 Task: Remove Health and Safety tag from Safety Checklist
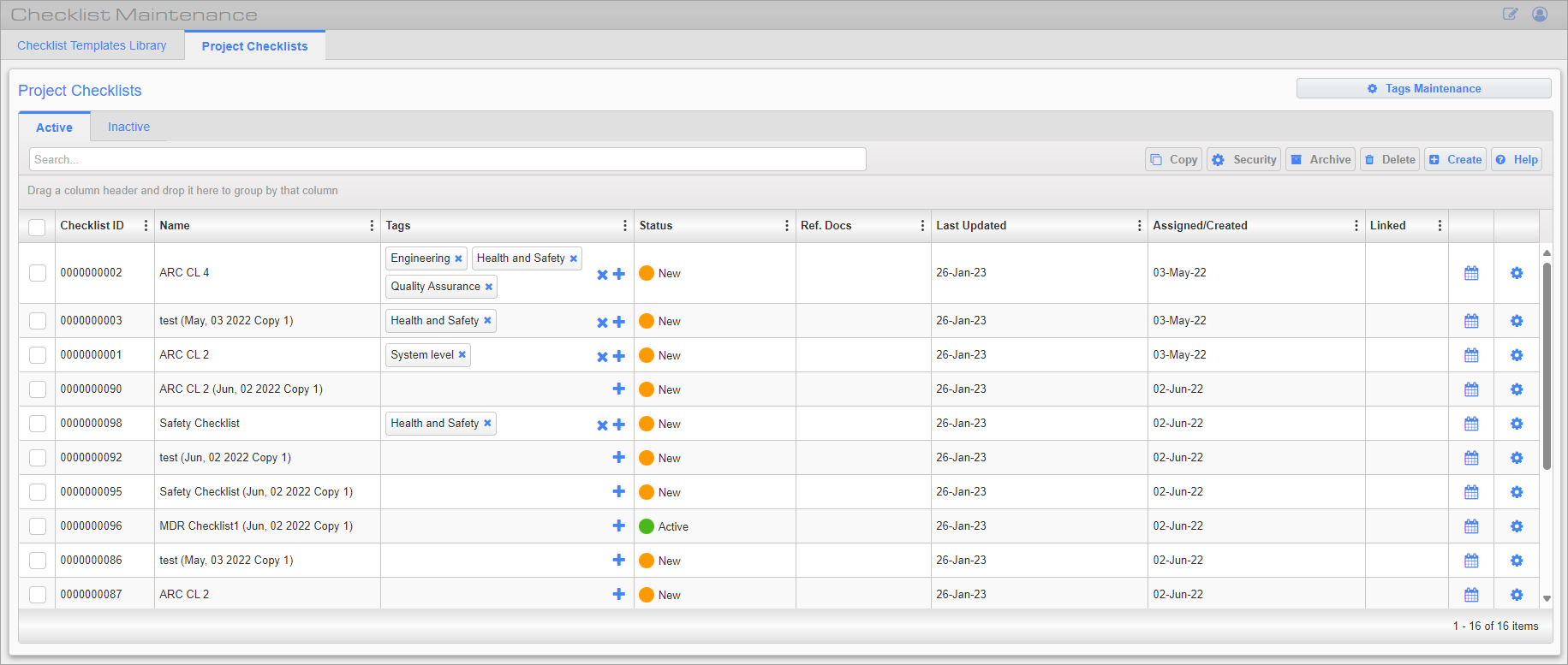pyautogui.click(x=487, y=423)
